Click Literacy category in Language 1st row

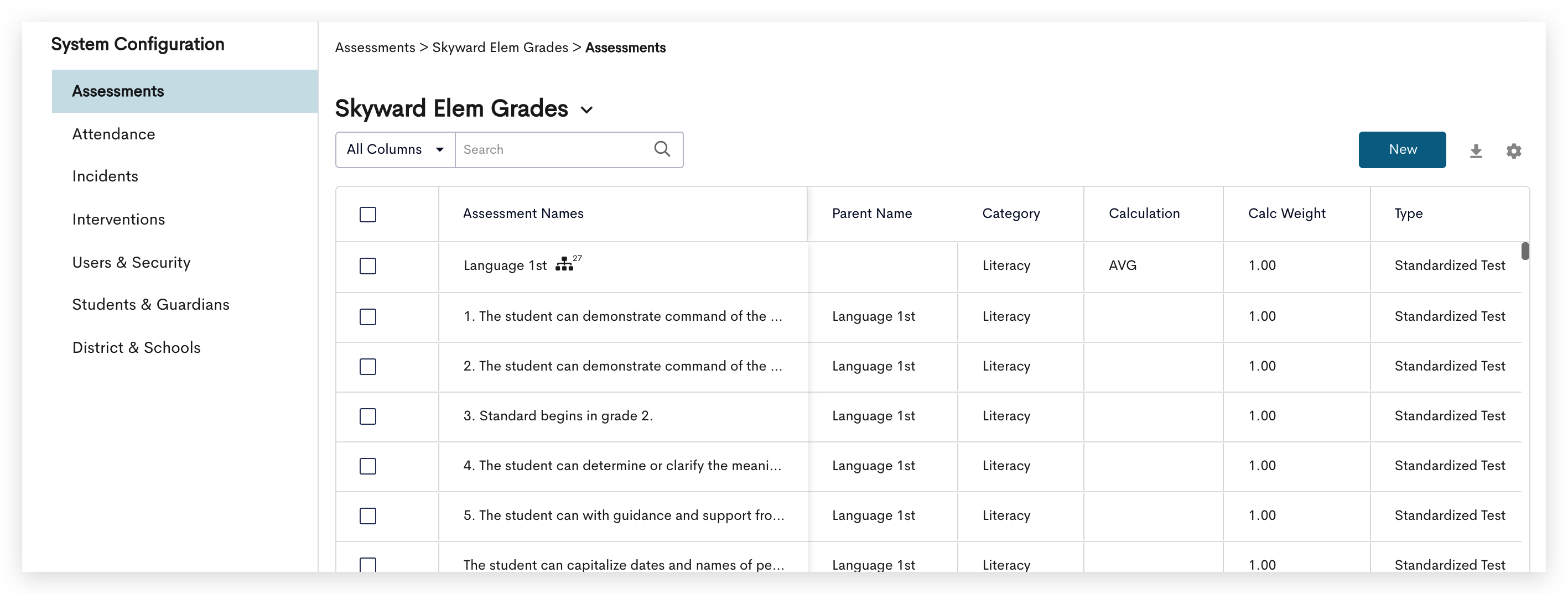coord(1006,265)
